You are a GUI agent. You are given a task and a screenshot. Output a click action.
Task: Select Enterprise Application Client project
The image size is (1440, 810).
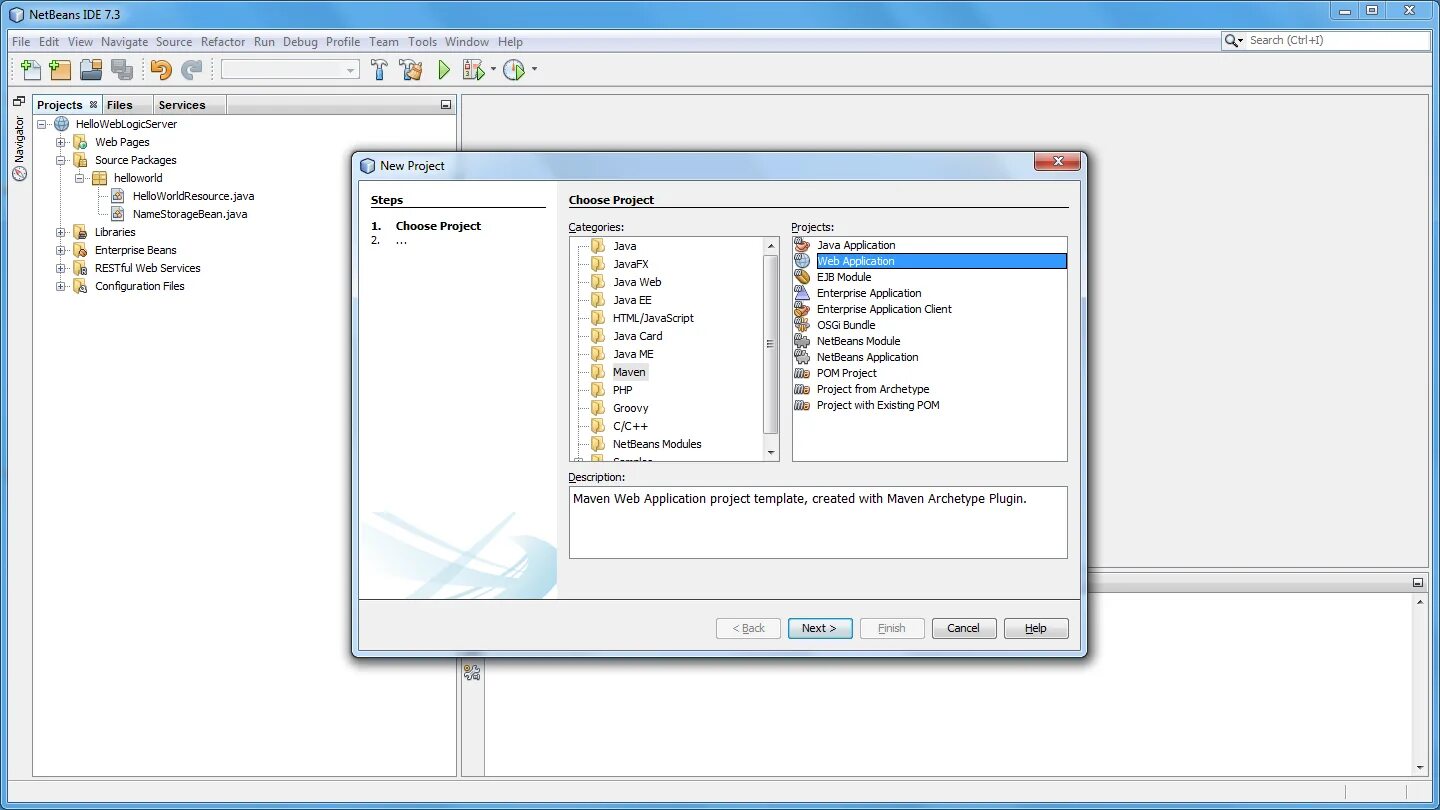click(x=884, y=309)
